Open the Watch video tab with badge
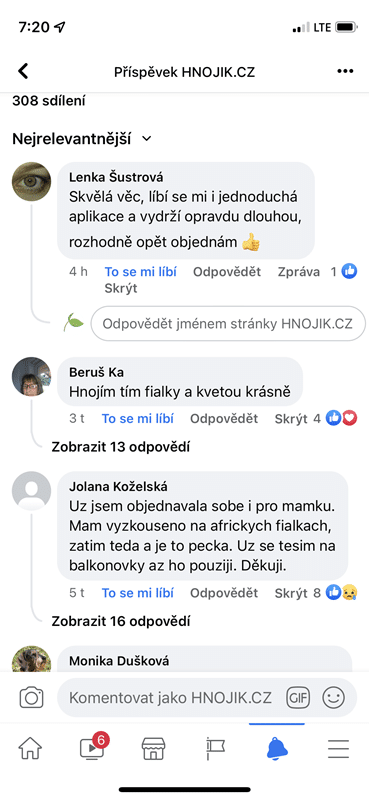Viewport: 369px width, 800px height. coord(92,747)
